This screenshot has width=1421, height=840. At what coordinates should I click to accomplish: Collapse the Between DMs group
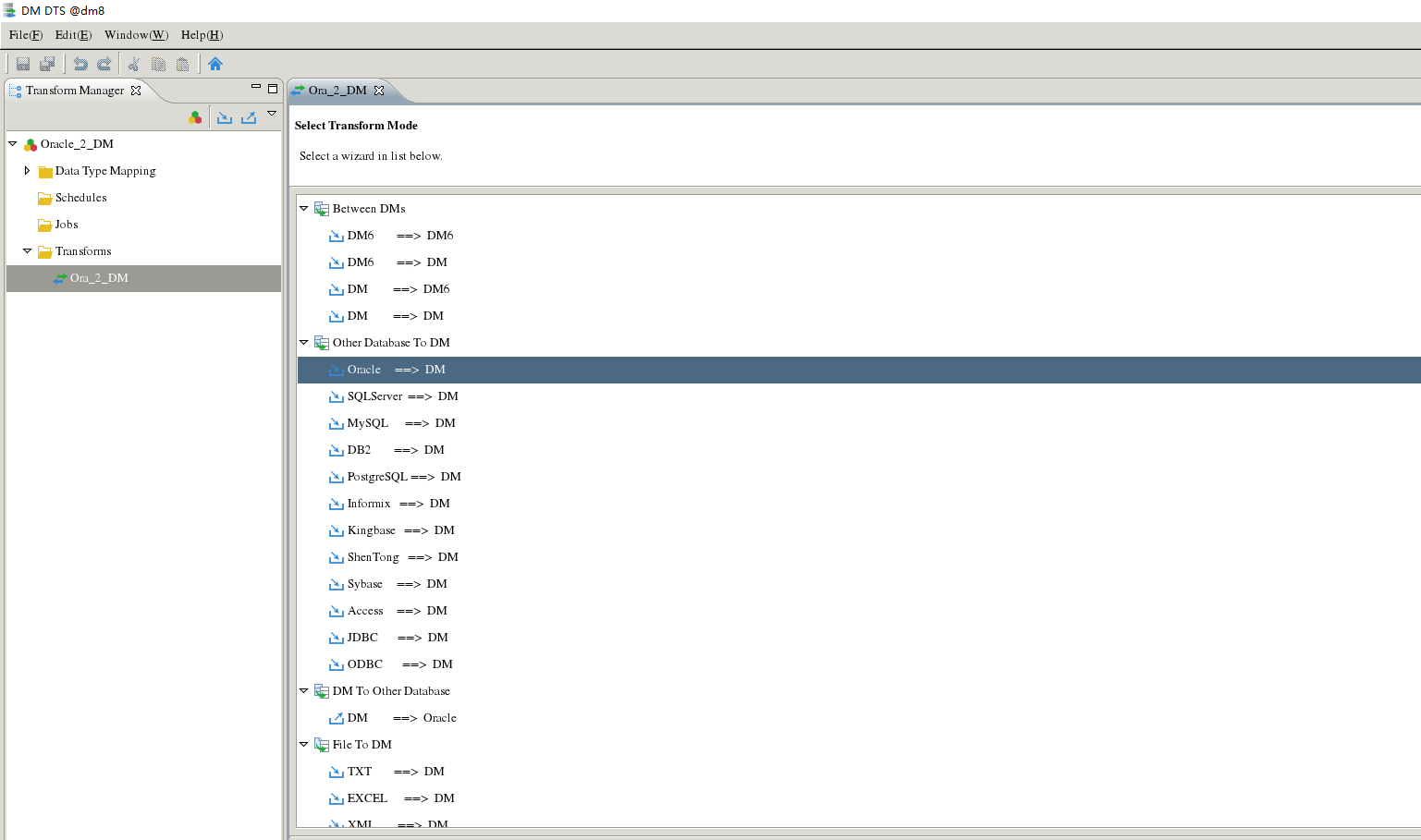[x=303, y=209]
